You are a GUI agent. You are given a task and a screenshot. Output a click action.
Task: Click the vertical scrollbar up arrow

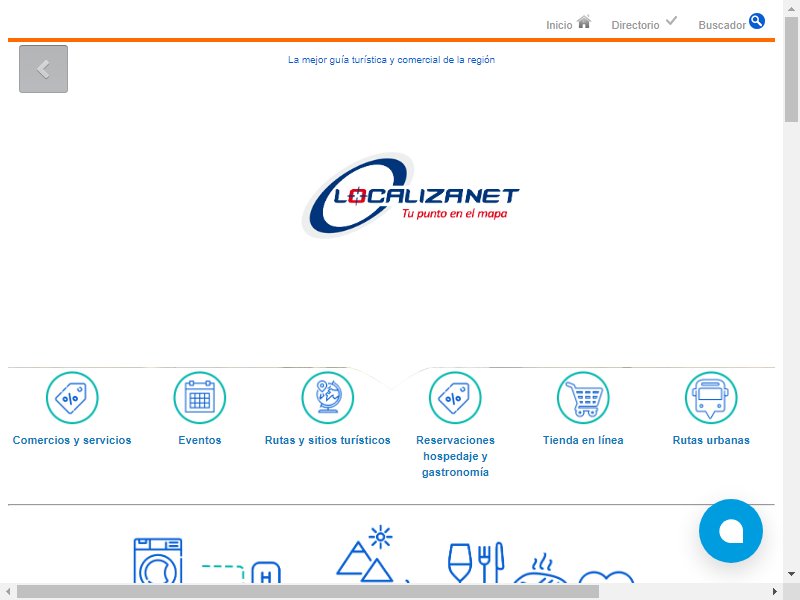click(791, 9)
